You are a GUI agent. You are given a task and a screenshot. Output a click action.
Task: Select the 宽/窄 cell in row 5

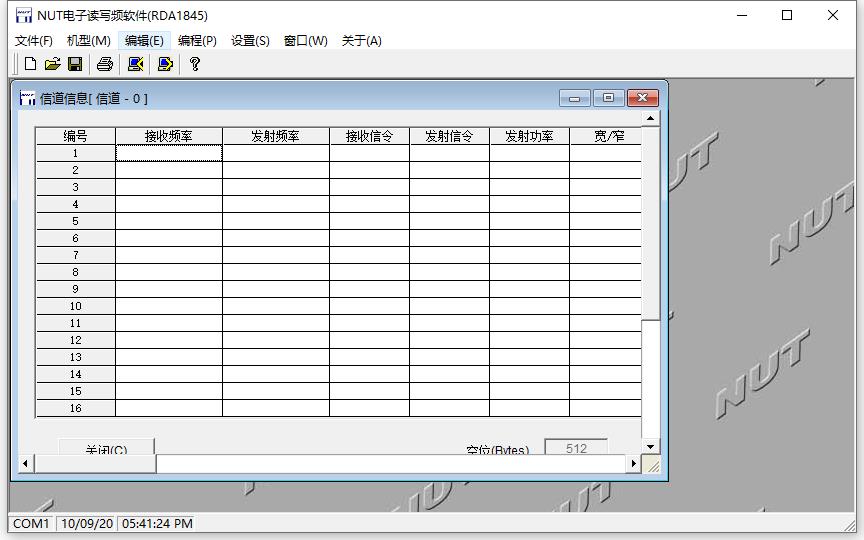(606, 222)
